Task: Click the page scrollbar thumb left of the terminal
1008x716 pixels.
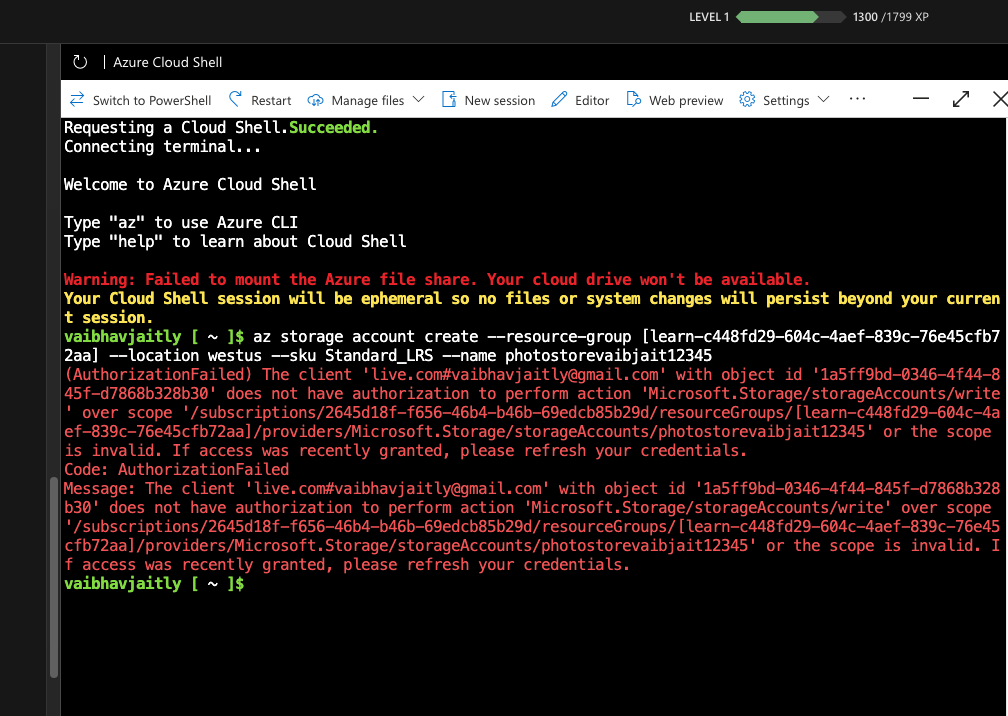Action: click(x=54, y=577)
